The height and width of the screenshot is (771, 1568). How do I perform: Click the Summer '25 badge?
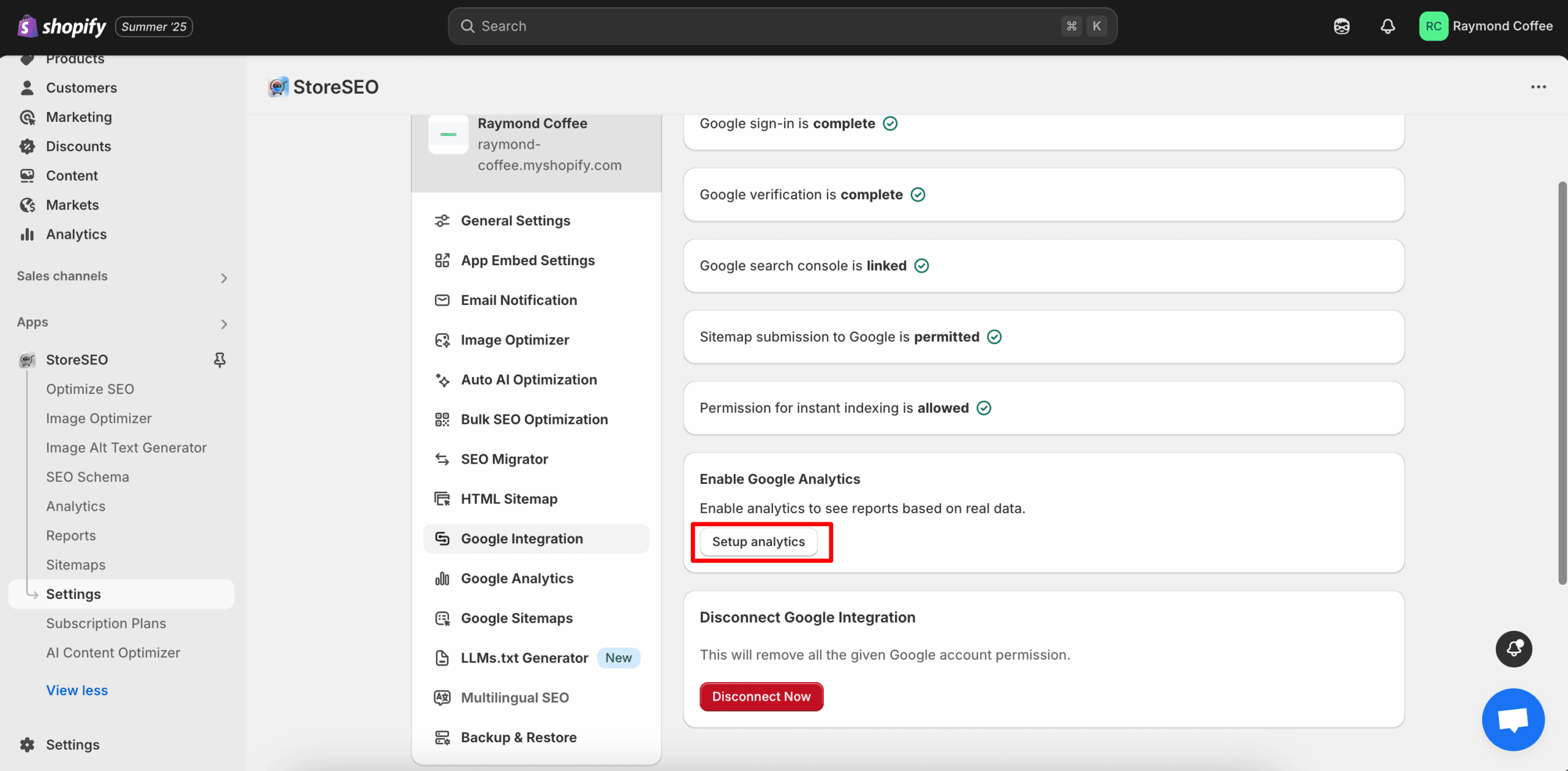pyautogui.click(x=154, y=26)
